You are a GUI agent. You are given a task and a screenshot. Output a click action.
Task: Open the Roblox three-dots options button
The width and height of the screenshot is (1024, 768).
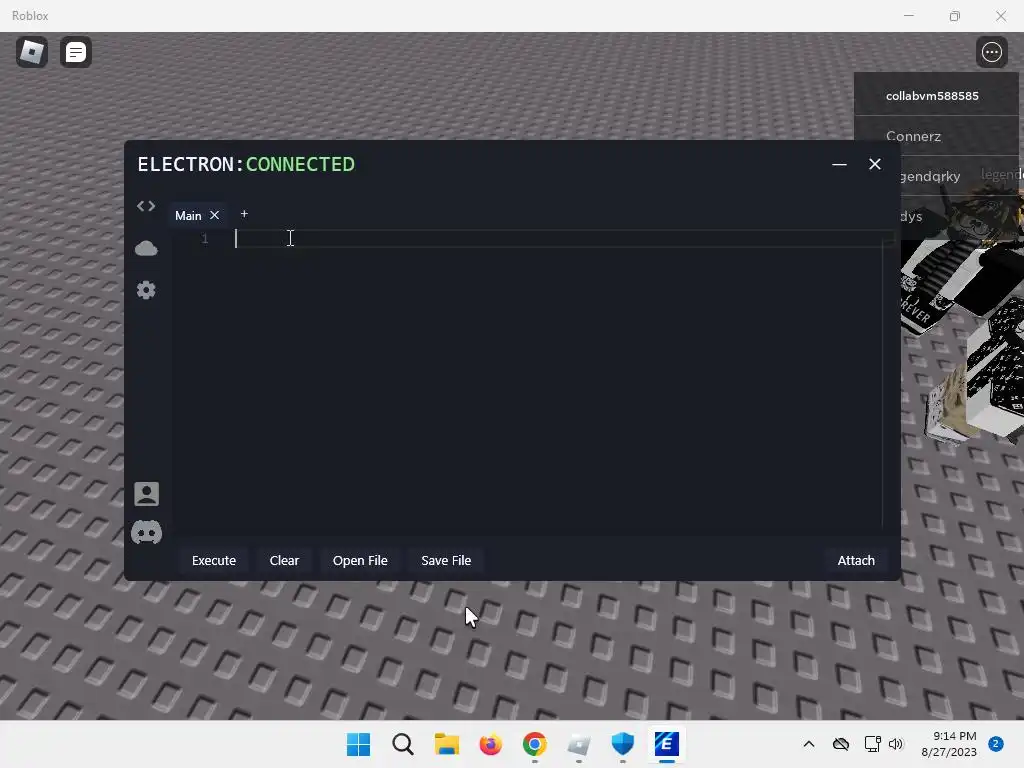(991, 52)
